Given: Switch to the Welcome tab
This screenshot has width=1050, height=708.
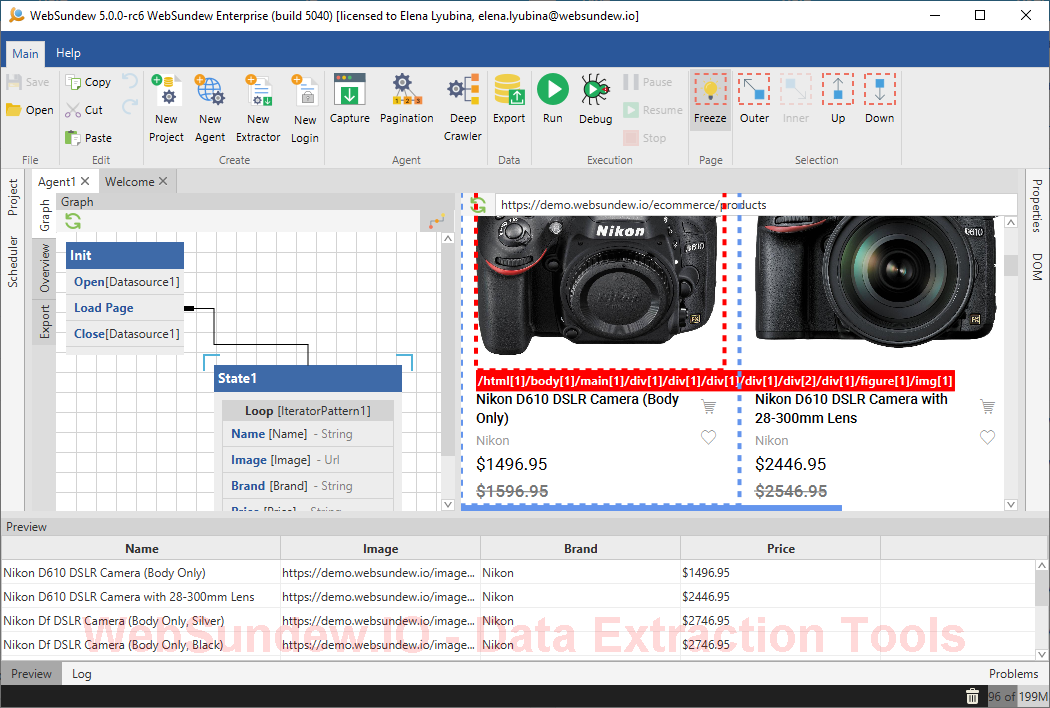Looking at the screenshot, I should (130, 181).
